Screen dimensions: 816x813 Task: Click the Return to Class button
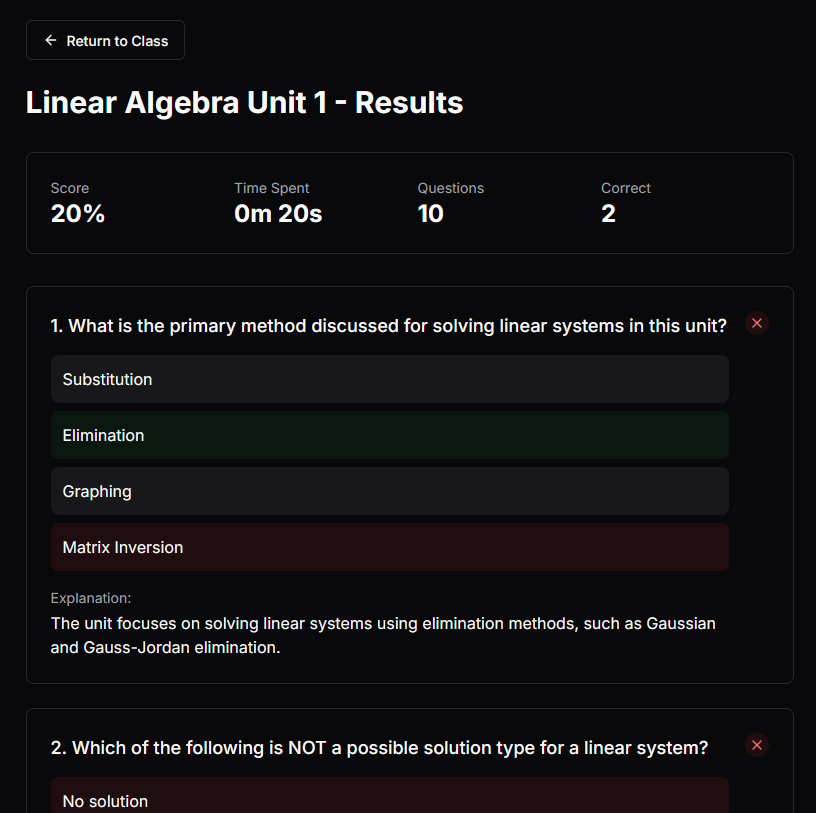[106, 40]
